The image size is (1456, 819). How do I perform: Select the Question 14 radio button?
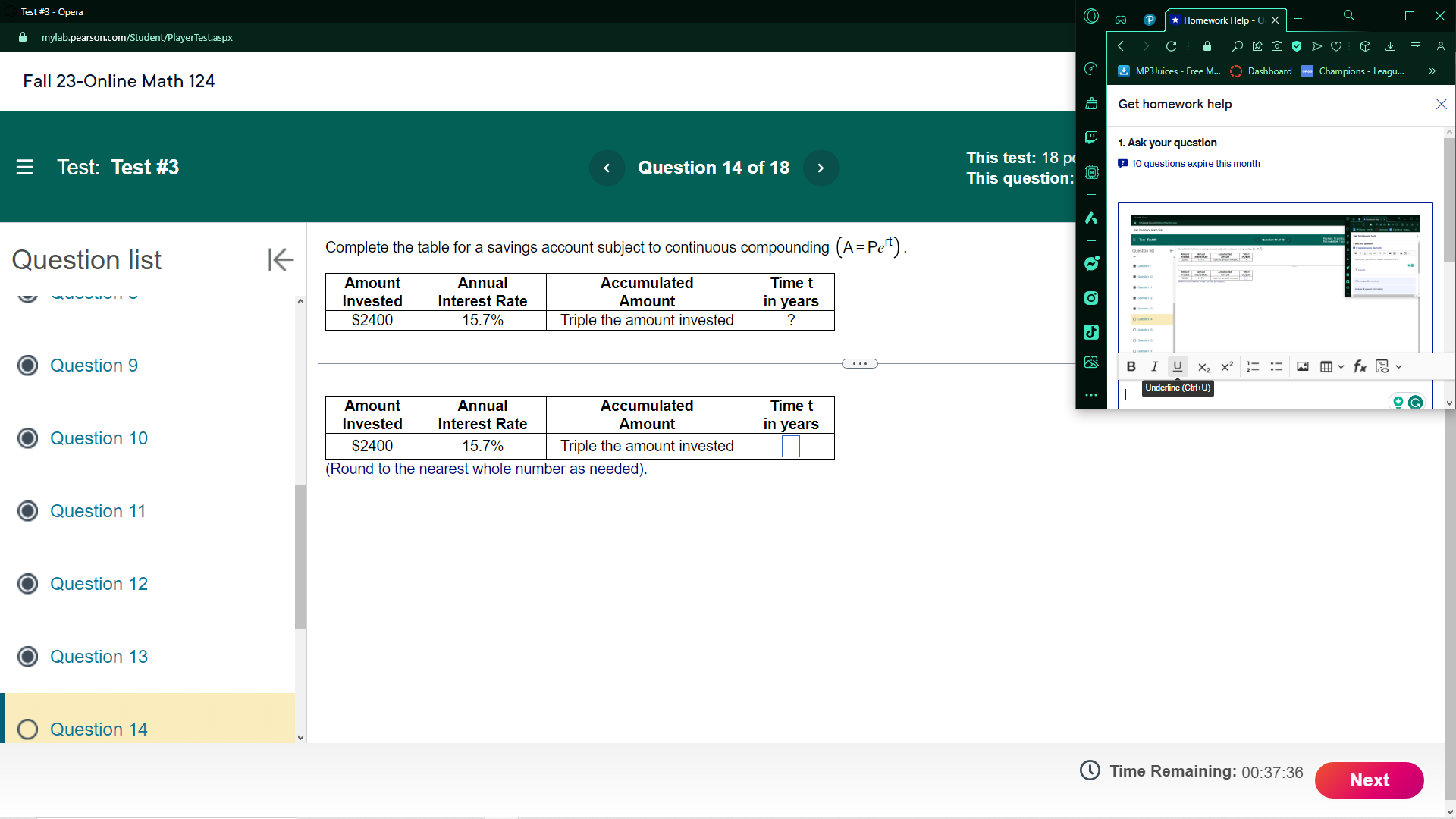(x=28, y=729)
